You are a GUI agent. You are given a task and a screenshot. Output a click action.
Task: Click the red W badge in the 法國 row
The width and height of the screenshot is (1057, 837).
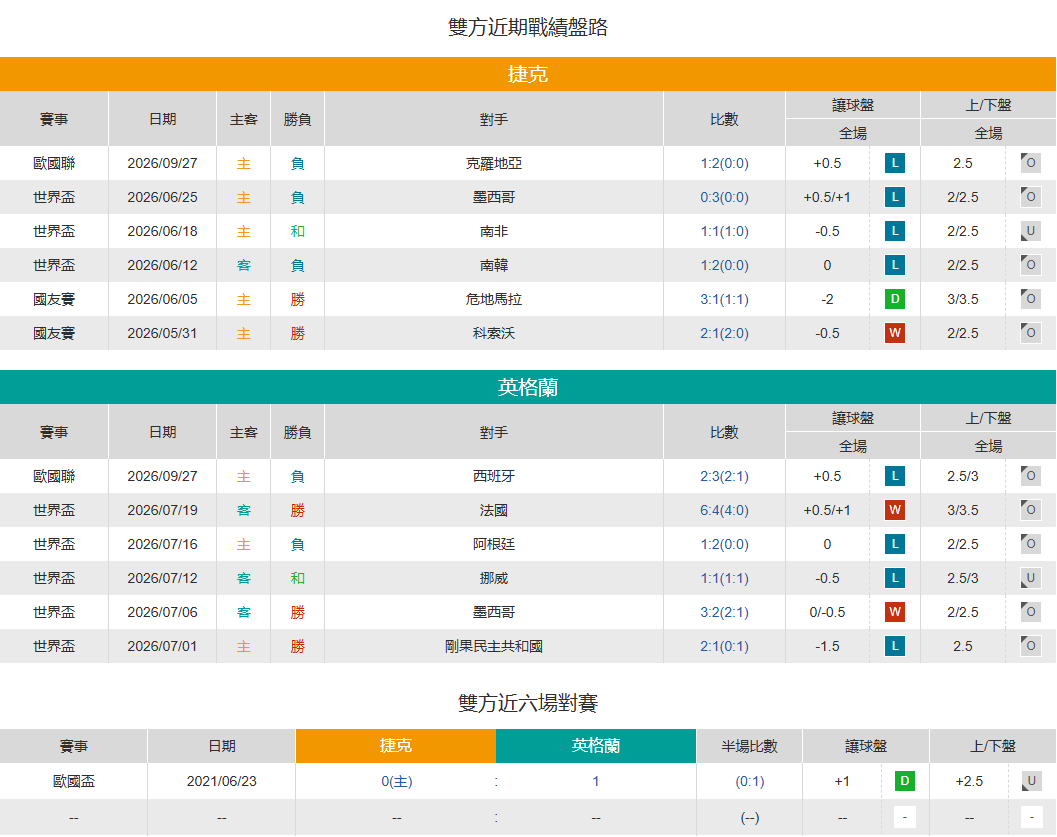(895, 510)
